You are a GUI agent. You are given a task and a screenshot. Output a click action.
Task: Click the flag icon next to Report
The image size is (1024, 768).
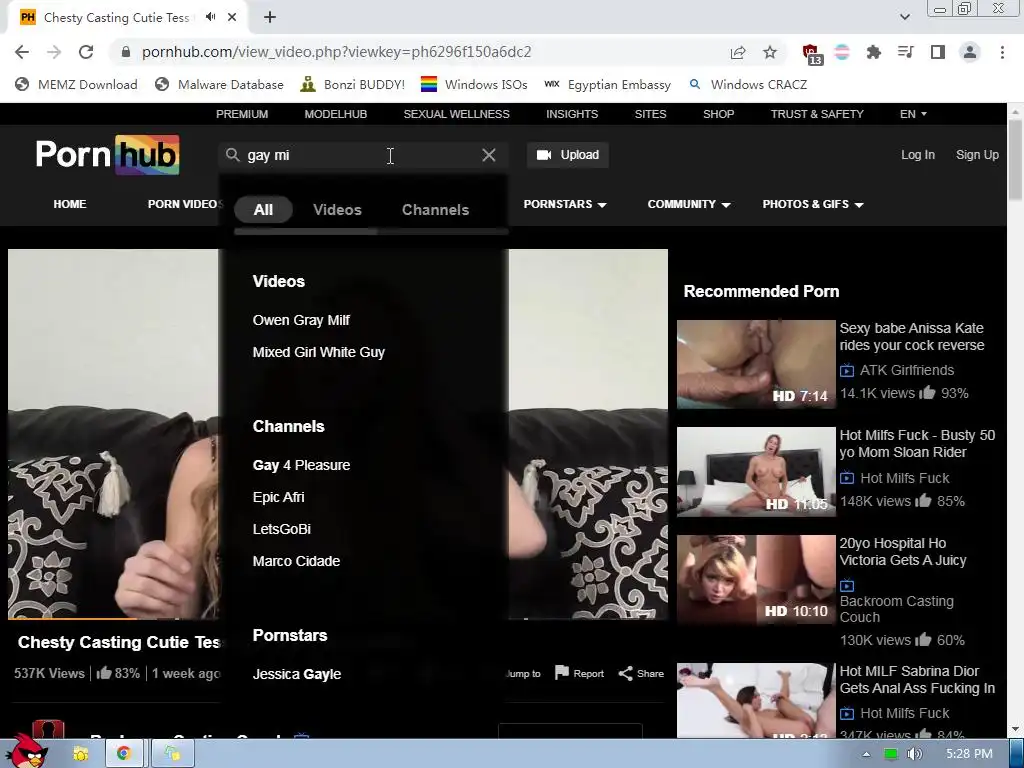pyautogui.click(x=562, y=673)
